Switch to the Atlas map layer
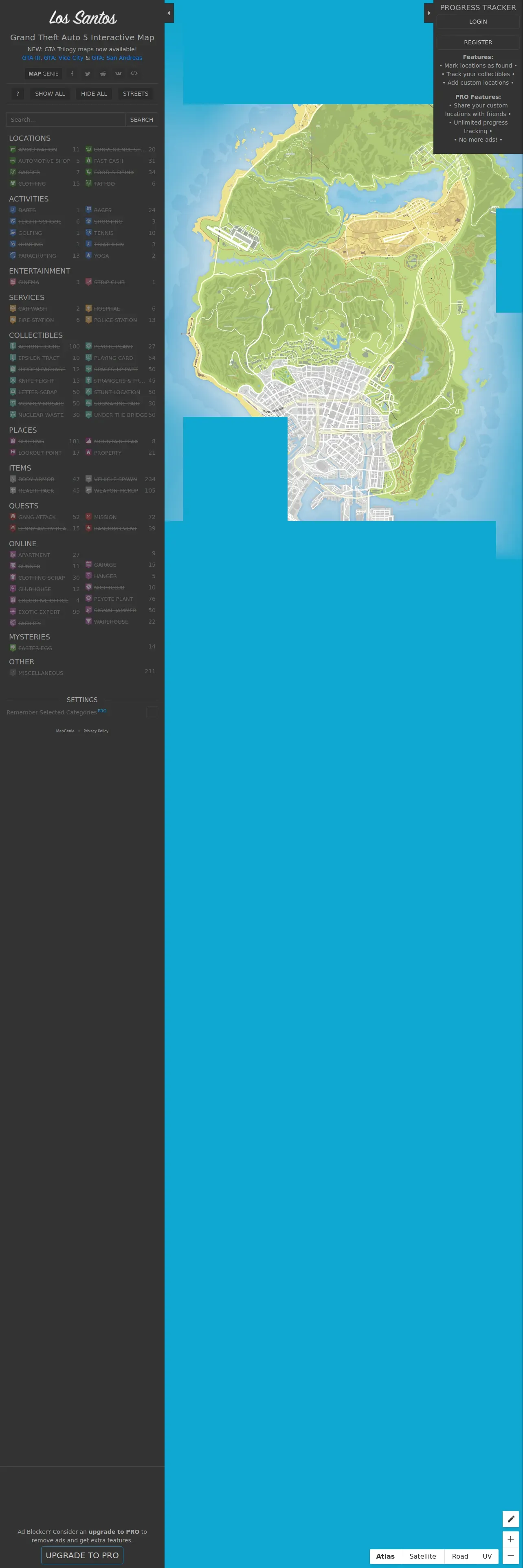 click(385, 1556)
